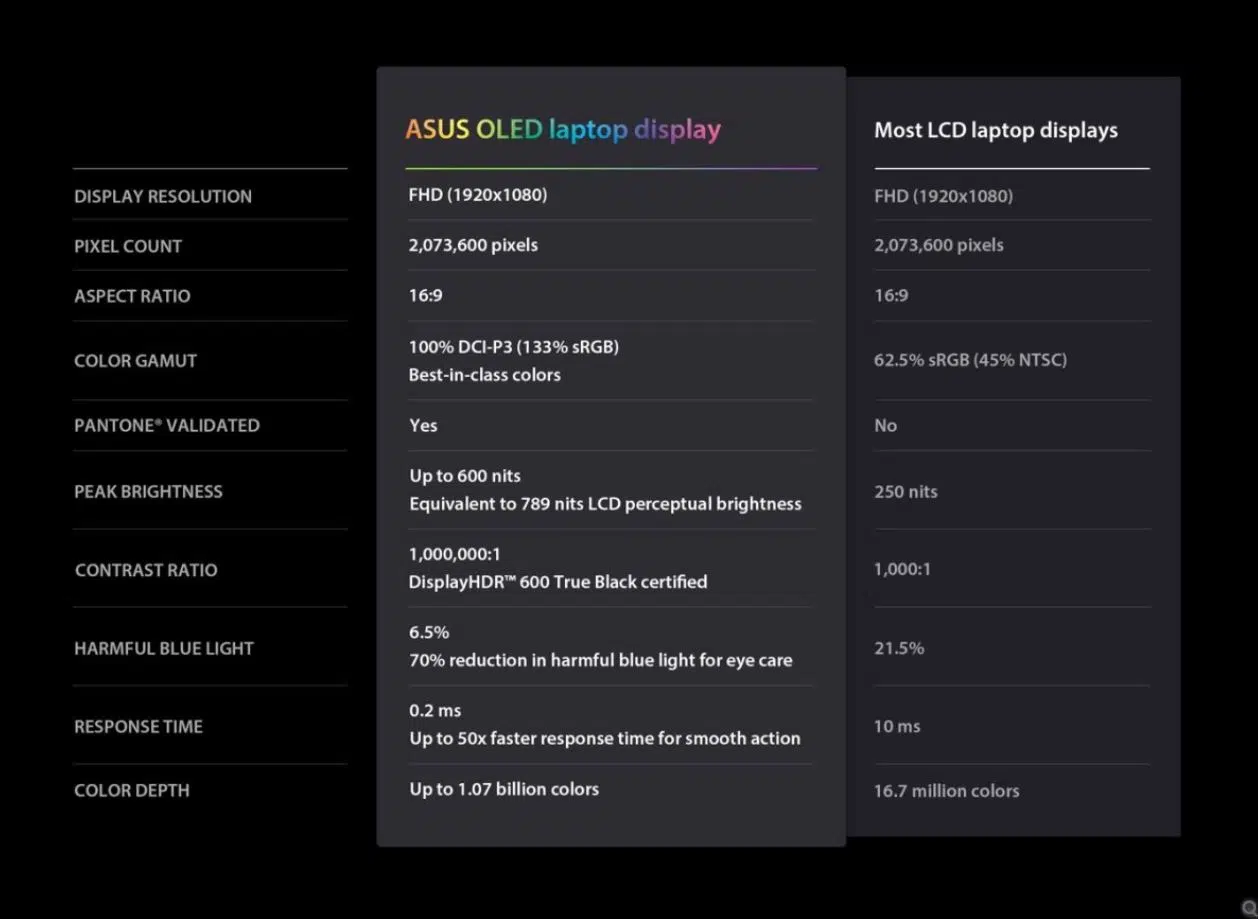Click the 'ASUS OLED laptop display' heading
Viewport: 1258px width, 919px height.
(x=563, y=130)
